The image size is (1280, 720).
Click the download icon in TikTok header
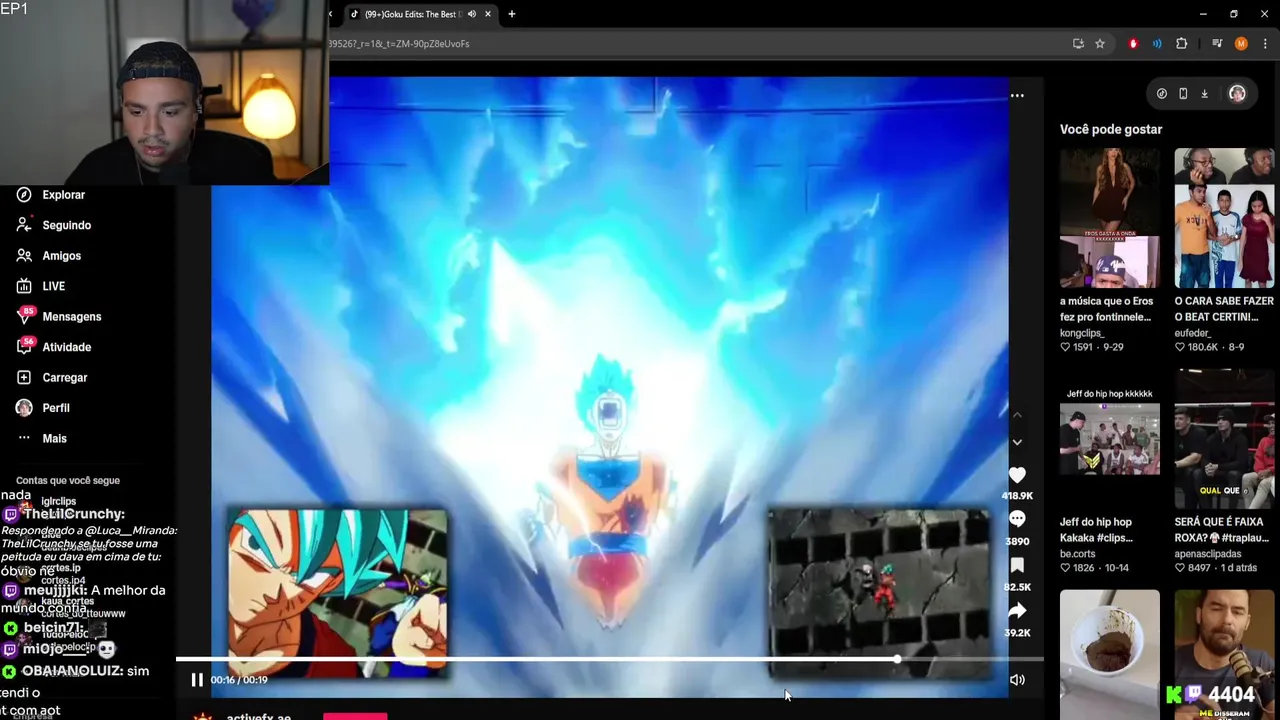1205,94
